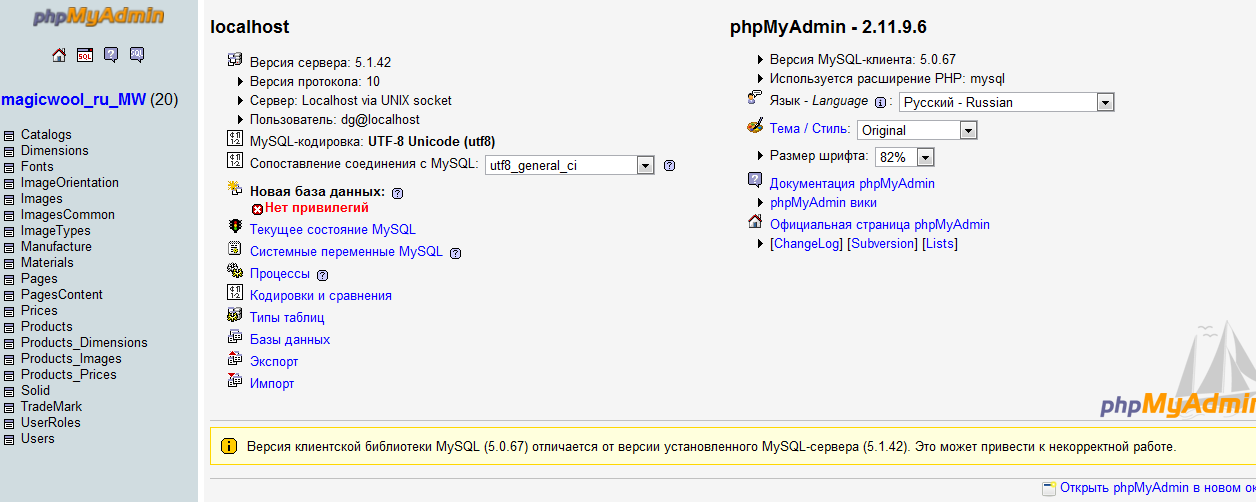Viewport: 1256px width, 502px height.
Task: Click the phpMyAdmin documentation question-mark bubble icon
Action: point(111,55)
